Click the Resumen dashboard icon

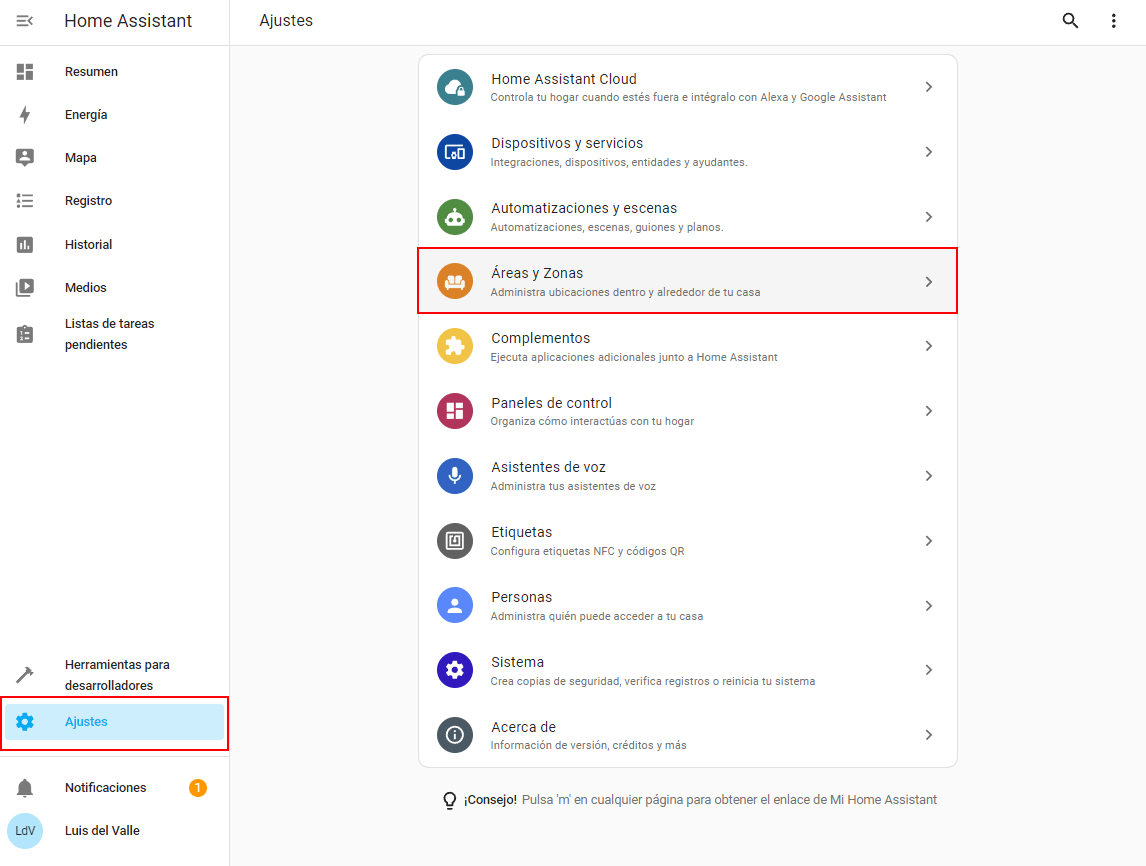[x=25, y=72]
